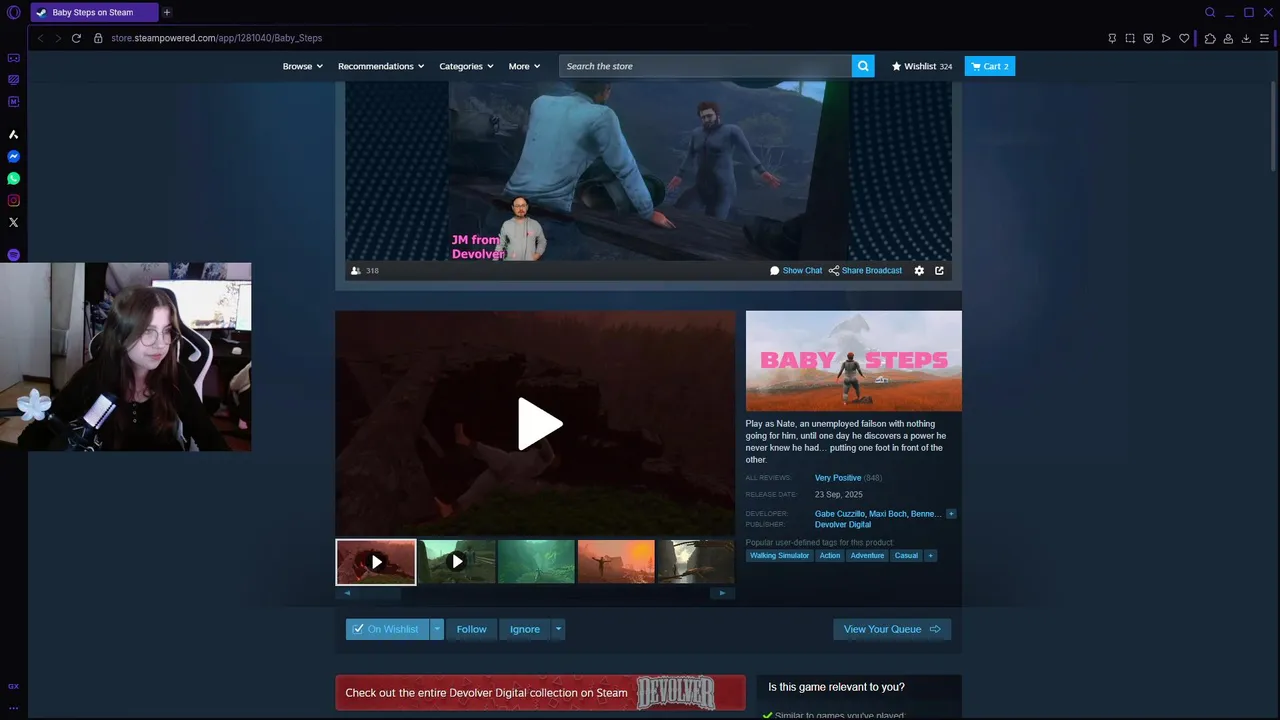
Task: Slide media strip right with arrow
Action: [x=723, y=593]
